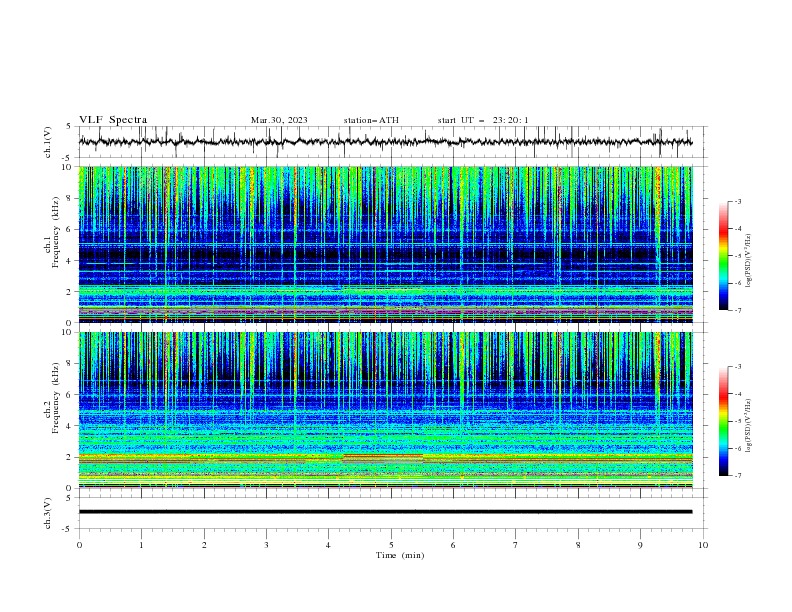
Task: Click the "ch.1(V)" waveform axis label
Action: click(x=48, y=142)
